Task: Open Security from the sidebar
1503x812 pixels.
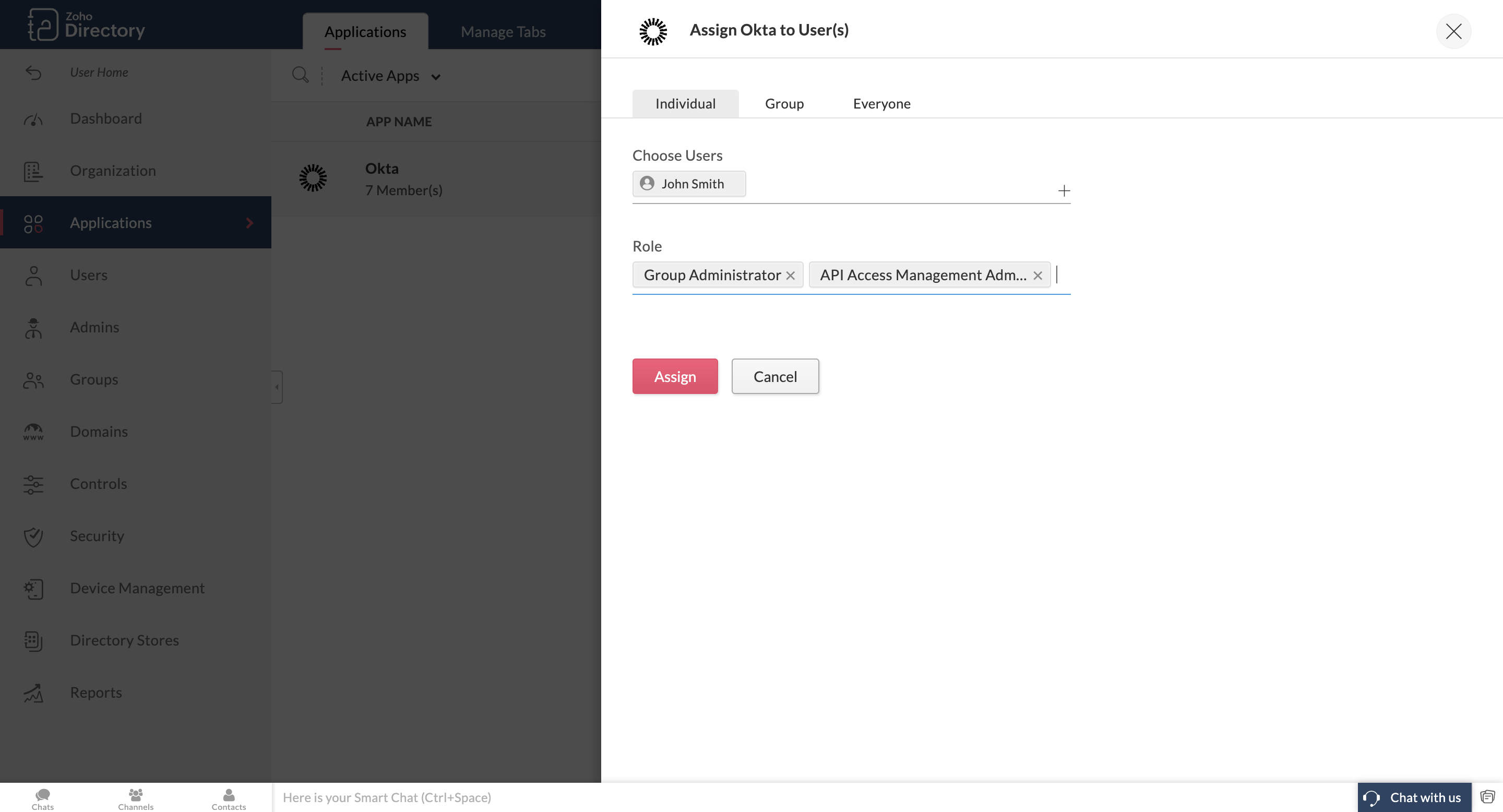Action: click(x=135, y=535)
